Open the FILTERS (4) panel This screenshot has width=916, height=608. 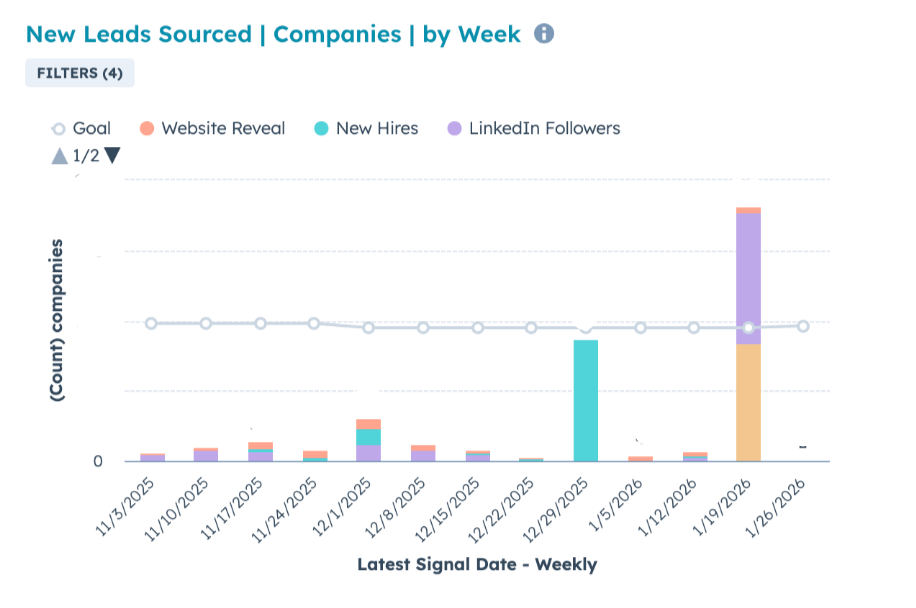click(x=79, y=72)
